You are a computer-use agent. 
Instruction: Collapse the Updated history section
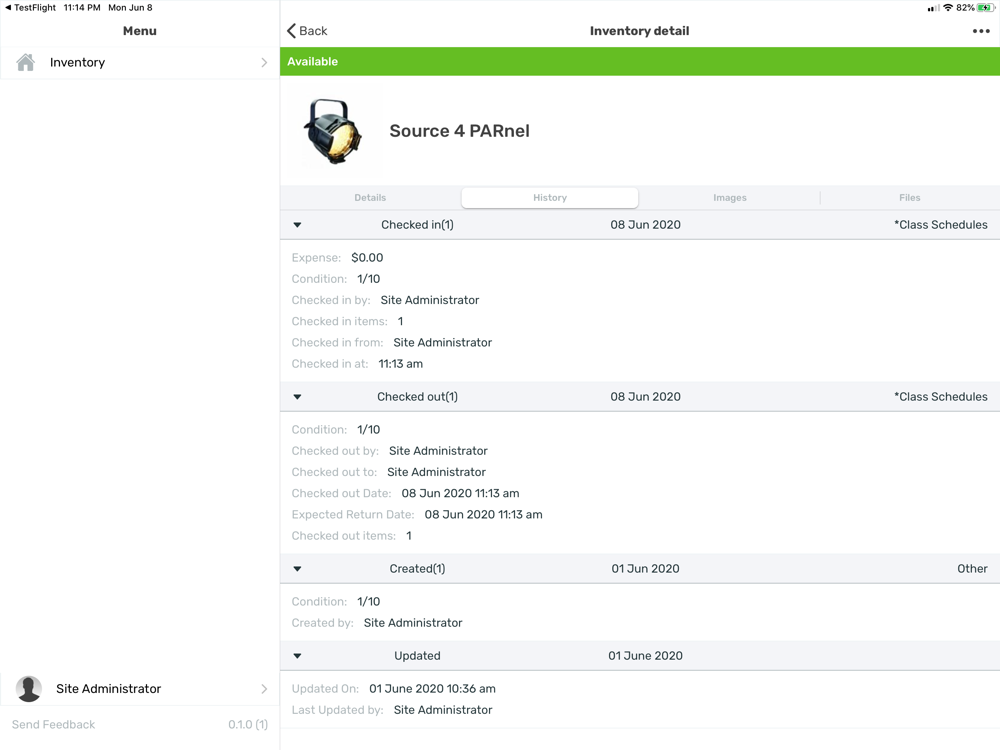tap(297, 656)
